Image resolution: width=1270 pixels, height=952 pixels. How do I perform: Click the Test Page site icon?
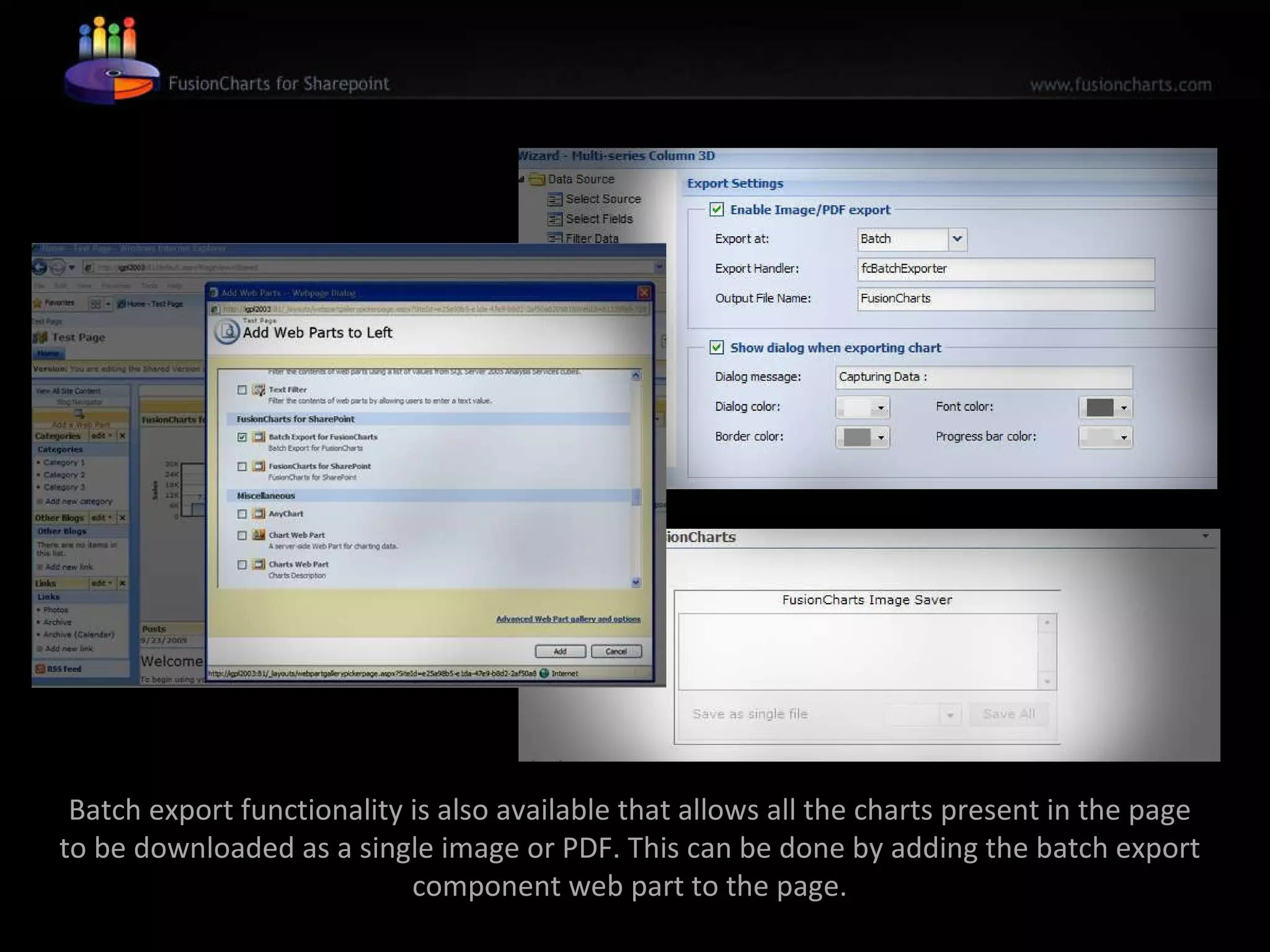[x=40, y=338]
